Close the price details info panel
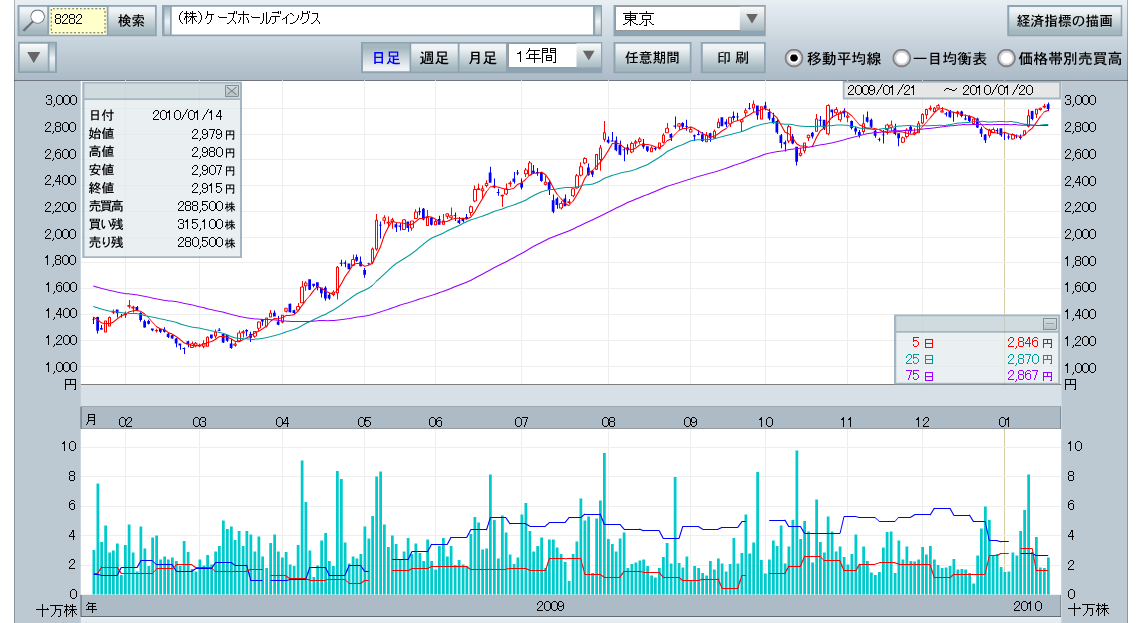 232,91
